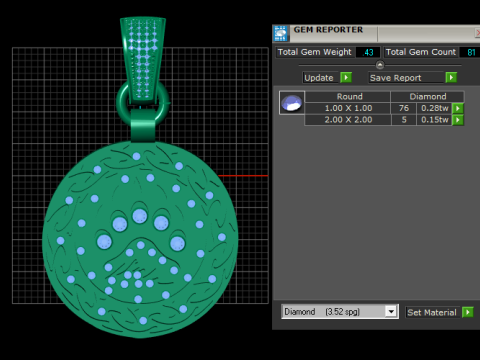This screenshot has height=360, width=480.
Task: Click the Total Gem Weight label
Action: [x=314, y=52]
